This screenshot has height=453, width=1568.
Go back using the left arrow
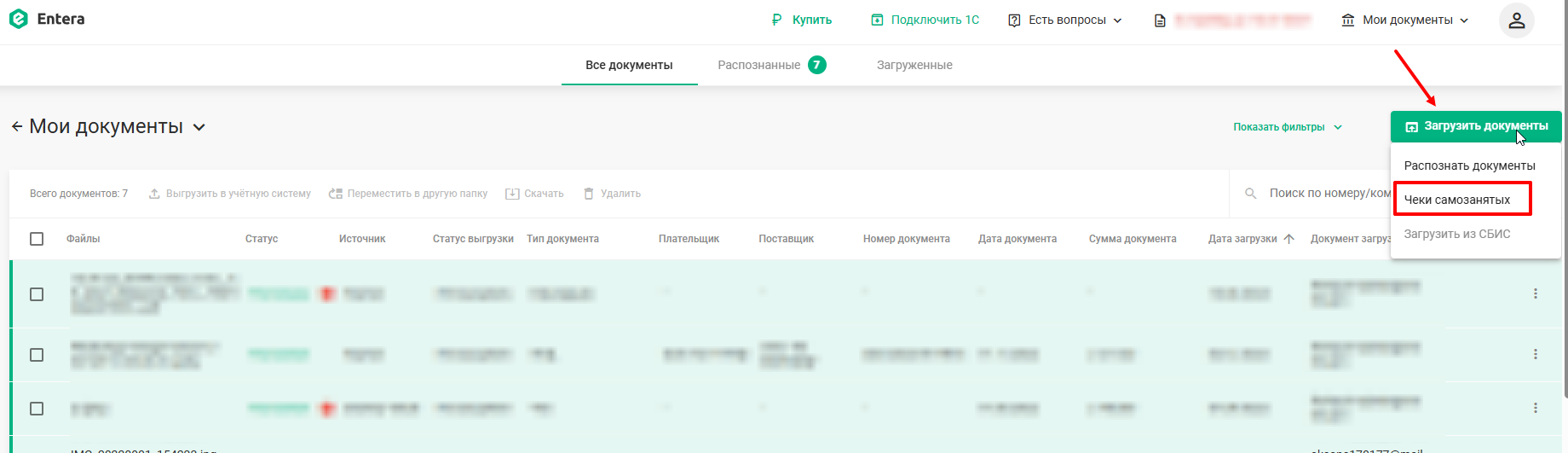[17, 126]
